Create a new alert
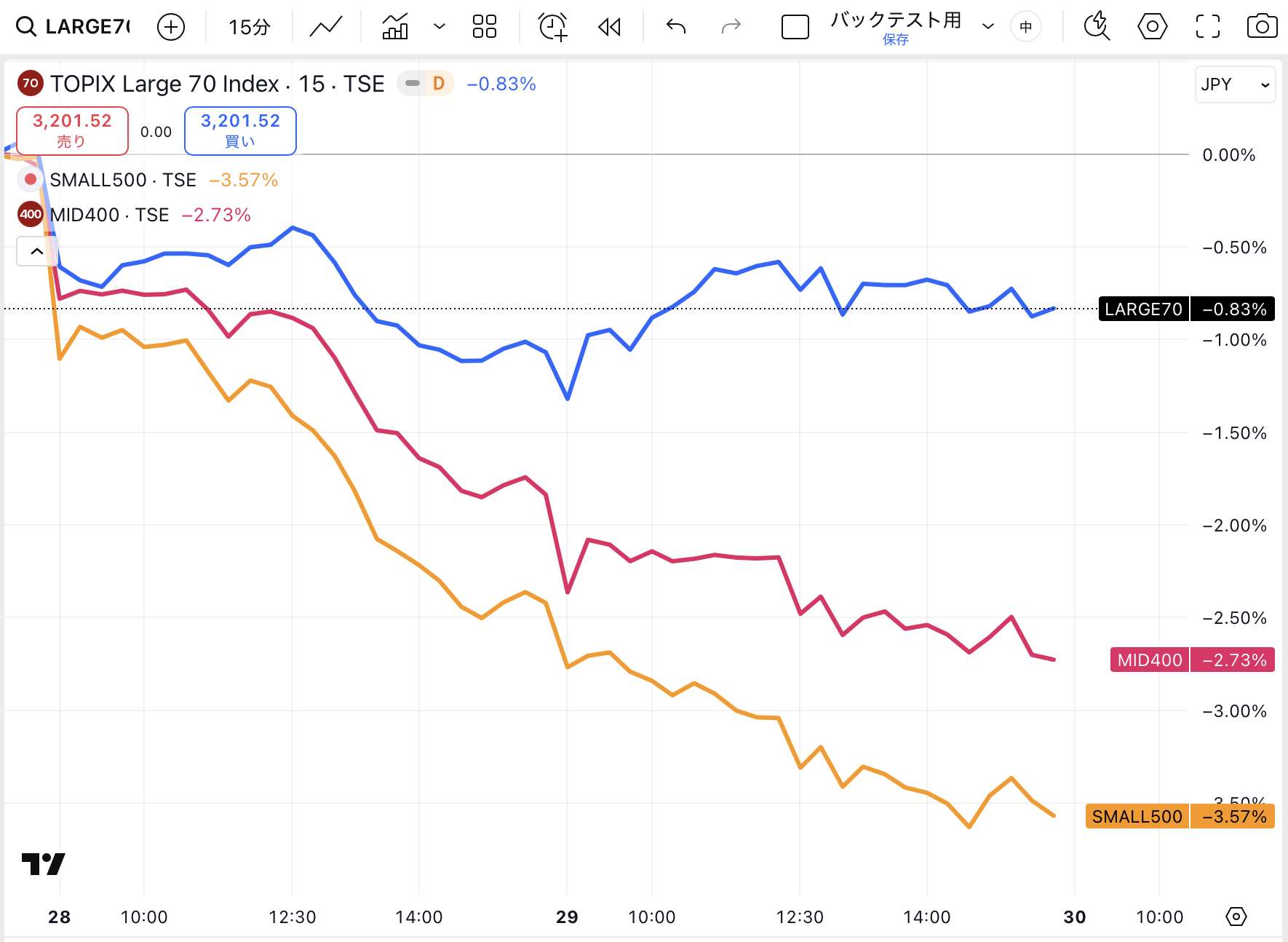 (552, 27)
